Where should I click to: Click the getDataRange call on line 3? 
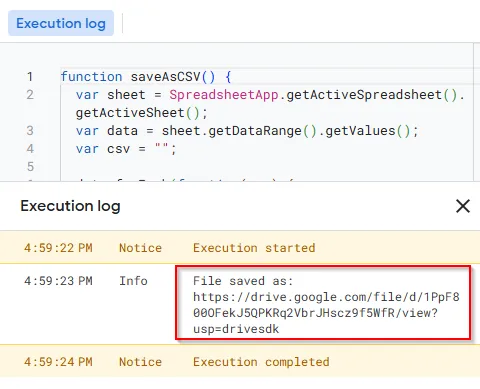[x=262, y=131]
